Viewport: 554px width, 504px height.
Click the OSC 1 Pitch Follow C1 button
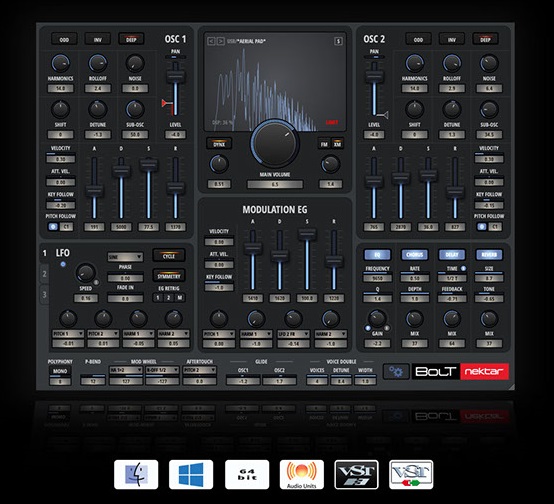coord(66,227)
